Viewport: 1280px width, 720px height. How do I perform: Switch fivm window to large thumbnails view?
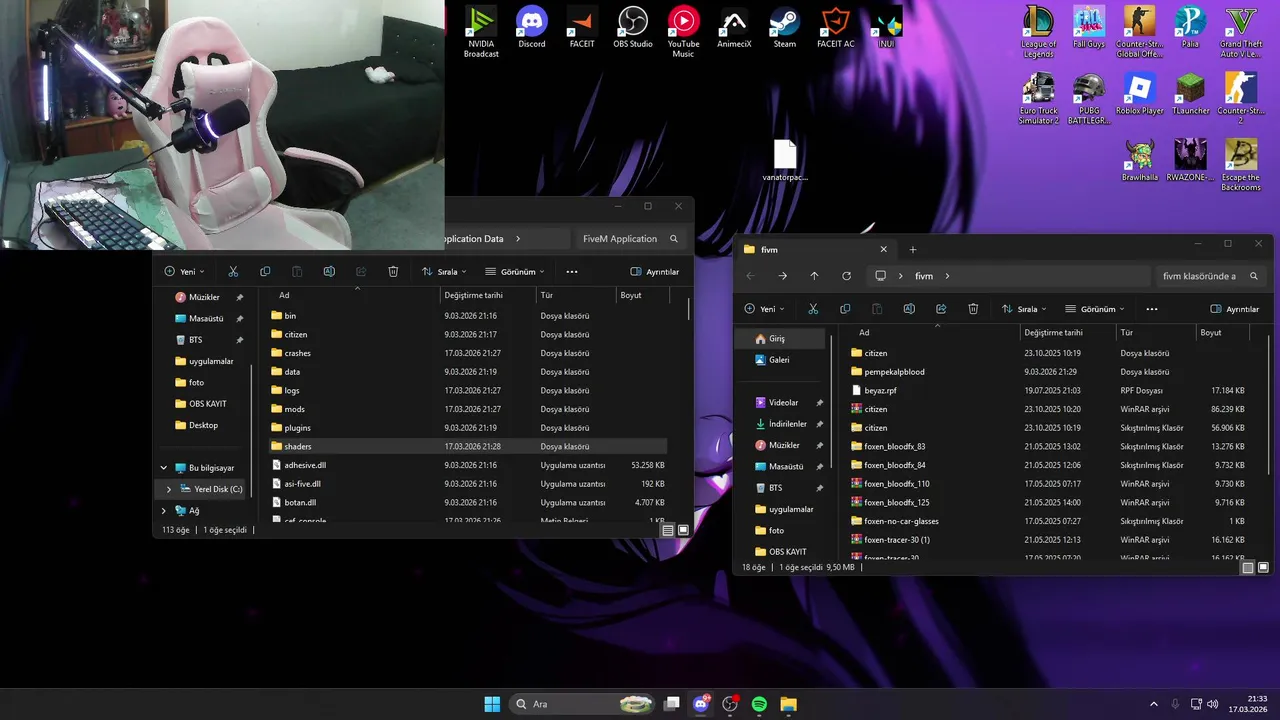click(x=1264, y=567)
